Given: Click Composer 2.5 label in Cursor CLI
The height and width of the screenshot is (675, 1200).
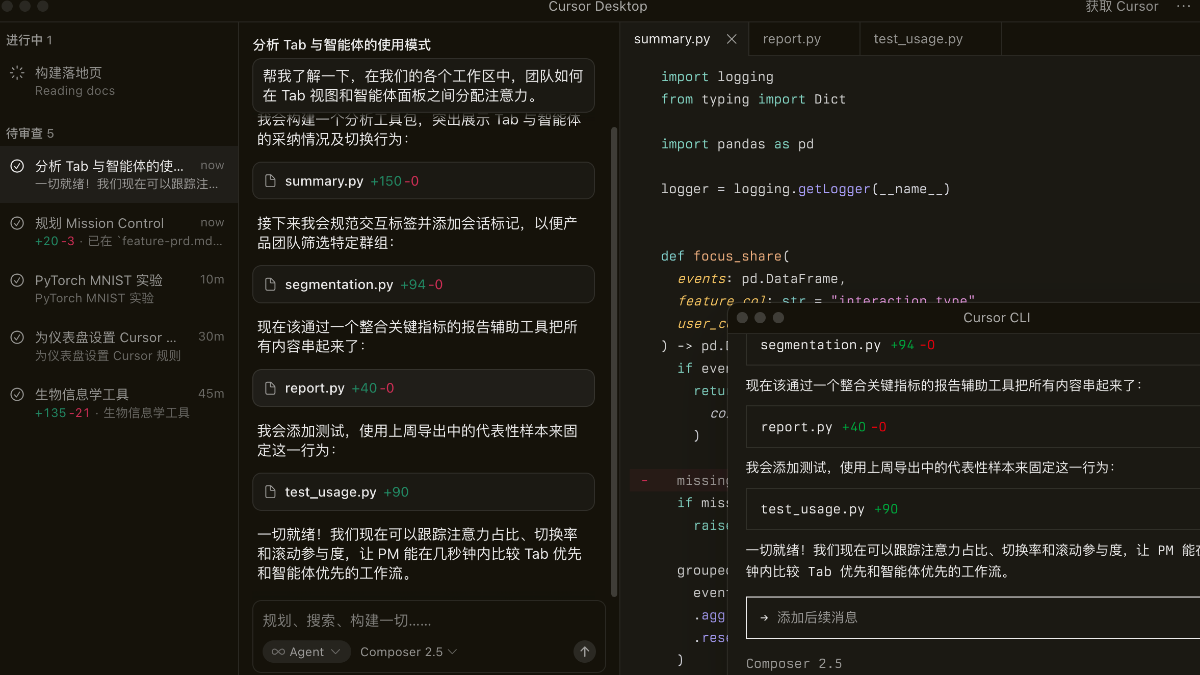Looking at the screenshot, I should click(794, 663).
